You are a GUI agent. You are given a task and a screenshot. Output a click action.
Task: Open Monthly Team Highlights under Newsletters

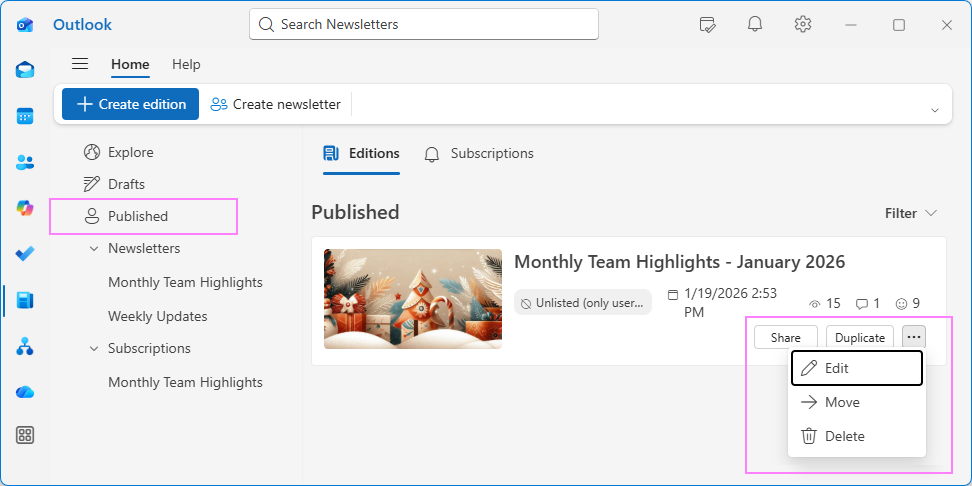[x=185, y=283]
